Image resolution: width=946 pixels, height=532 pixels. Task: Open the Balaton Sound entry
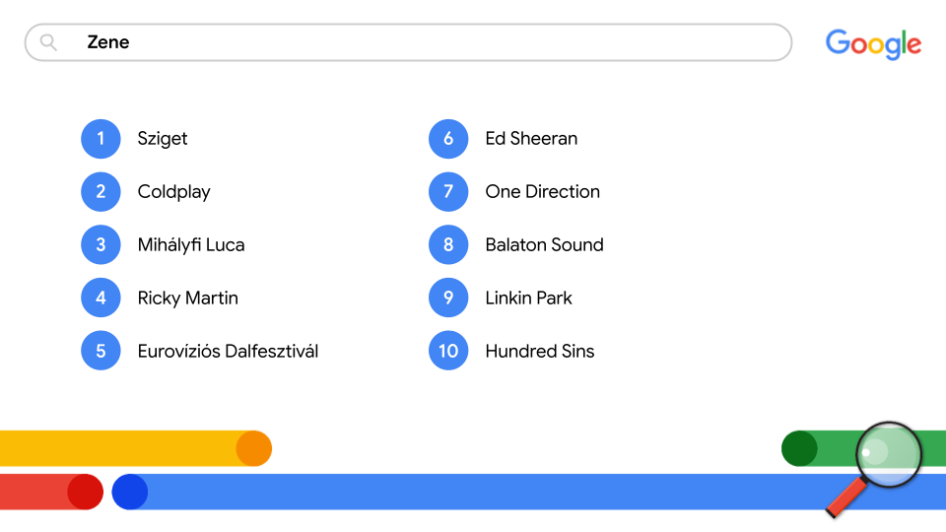coord(544,245)
